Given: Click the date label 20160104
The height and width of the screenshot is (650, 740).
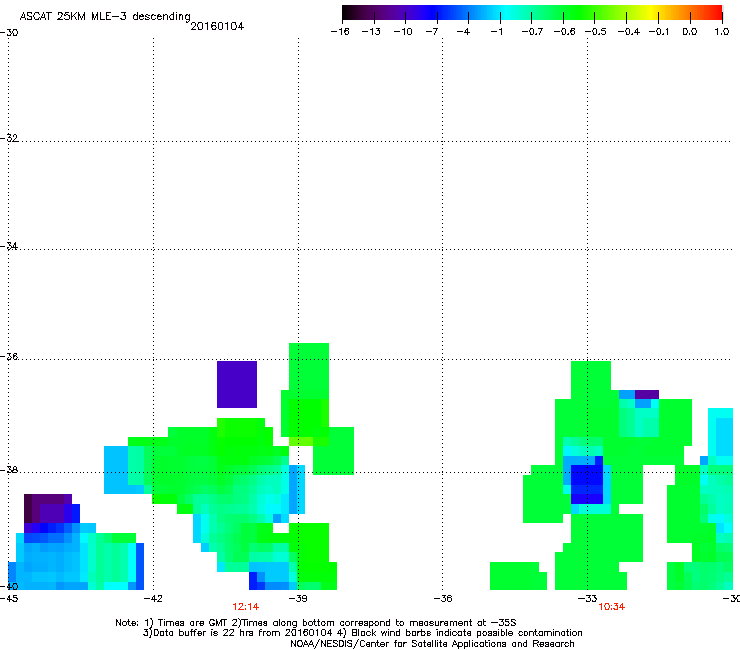Looking at the screenshot, I should point(217,26).
